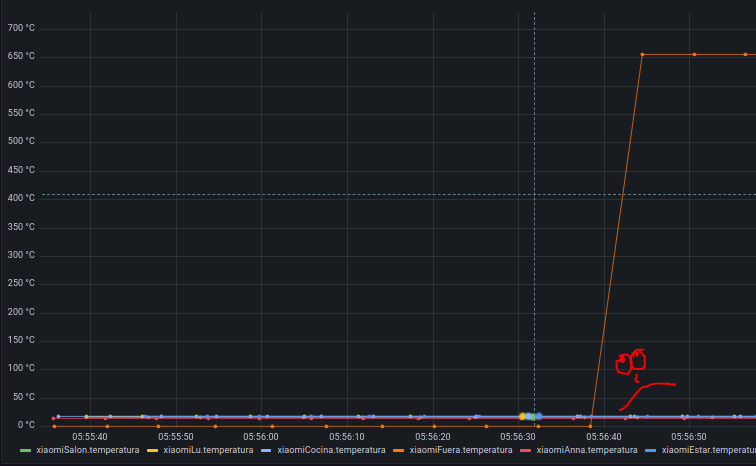Click orange data point at 05:56:50 on plateau
Viewport: 756px width, 466px height.
click(694, 54)
